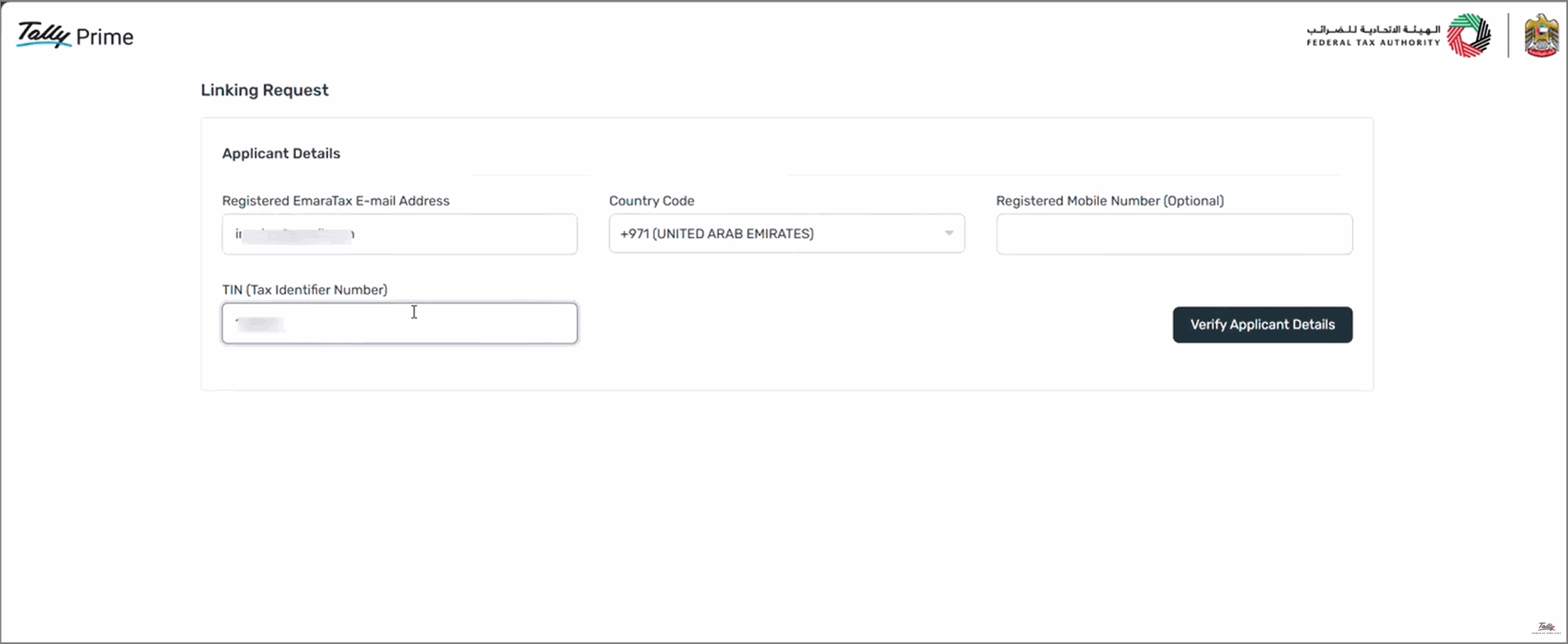Click the Country Code label
The height and width of the screenshot is (644, 1568).
(x=651, y=200)
